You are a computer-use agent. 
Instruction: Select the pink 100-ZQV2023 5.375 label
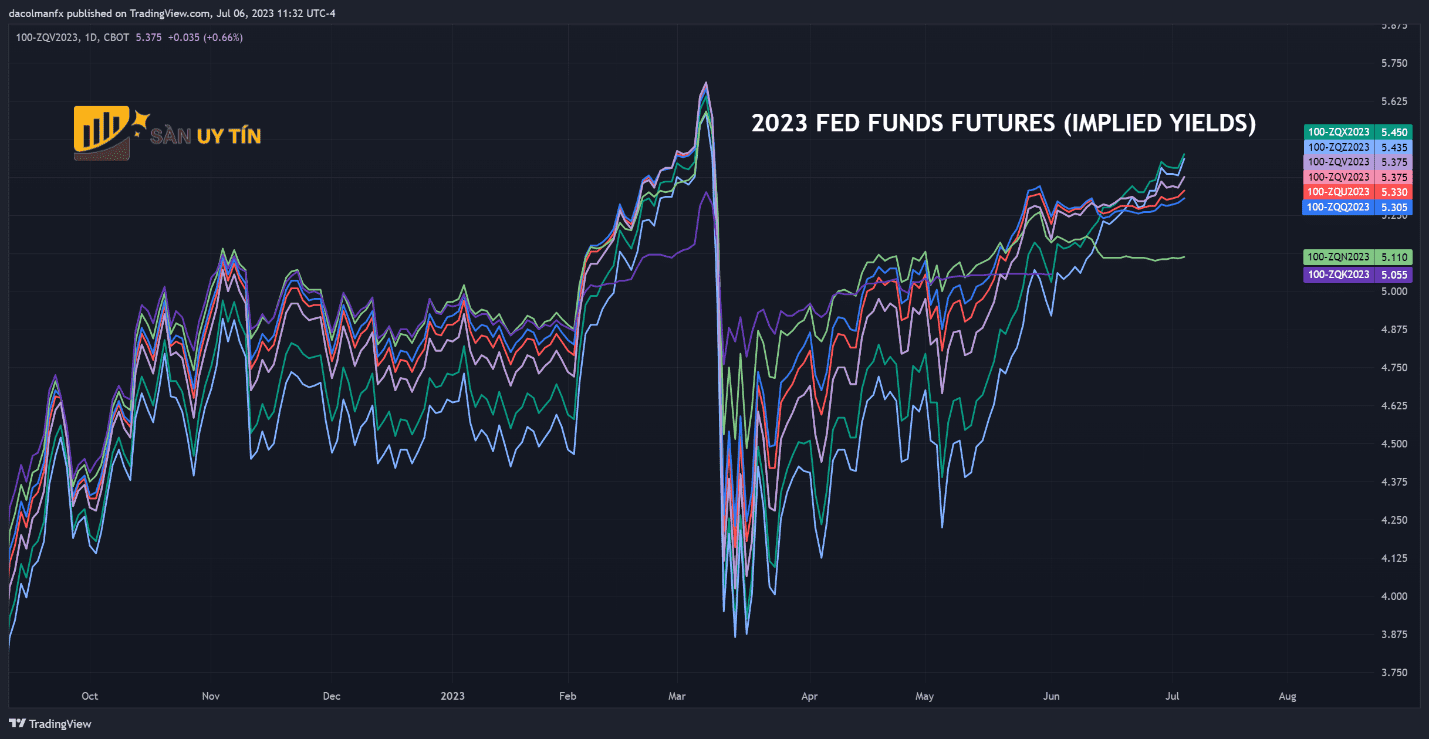click(x=1357, y=177)
